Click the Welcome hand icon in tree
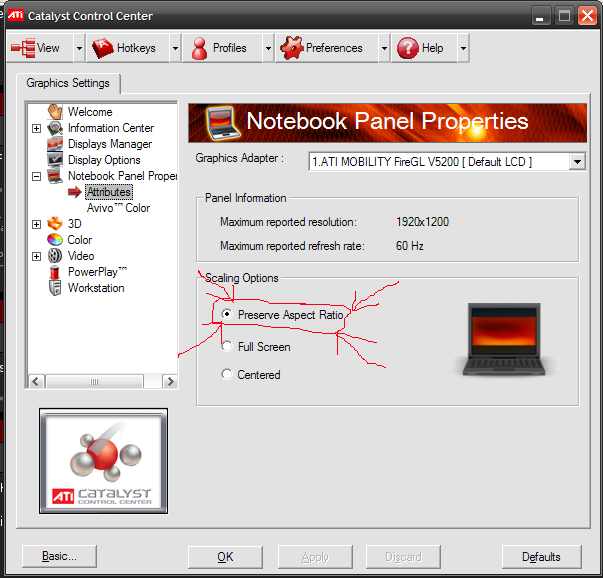This screenshot has width=603, height=578. (x=55, y=112)
